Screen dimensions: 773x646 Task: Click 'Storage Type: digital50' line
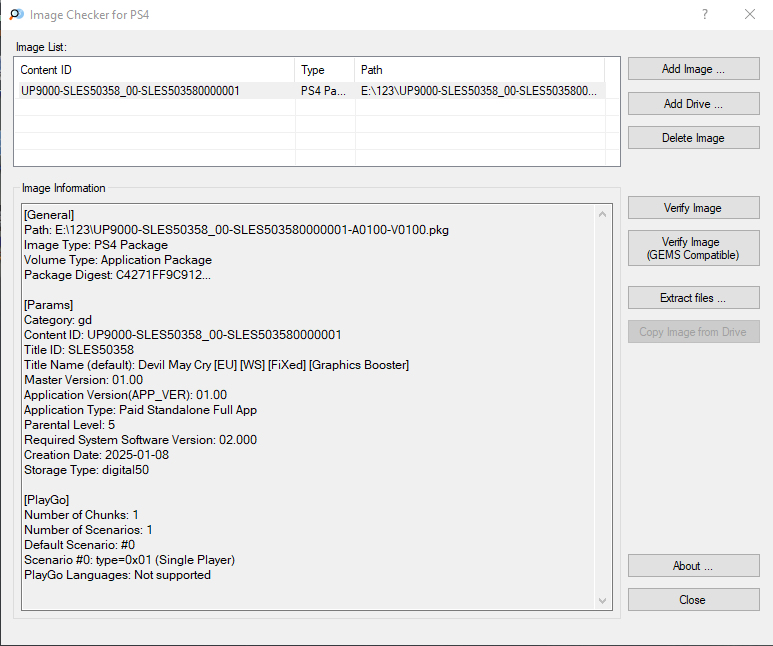point(86,469)
